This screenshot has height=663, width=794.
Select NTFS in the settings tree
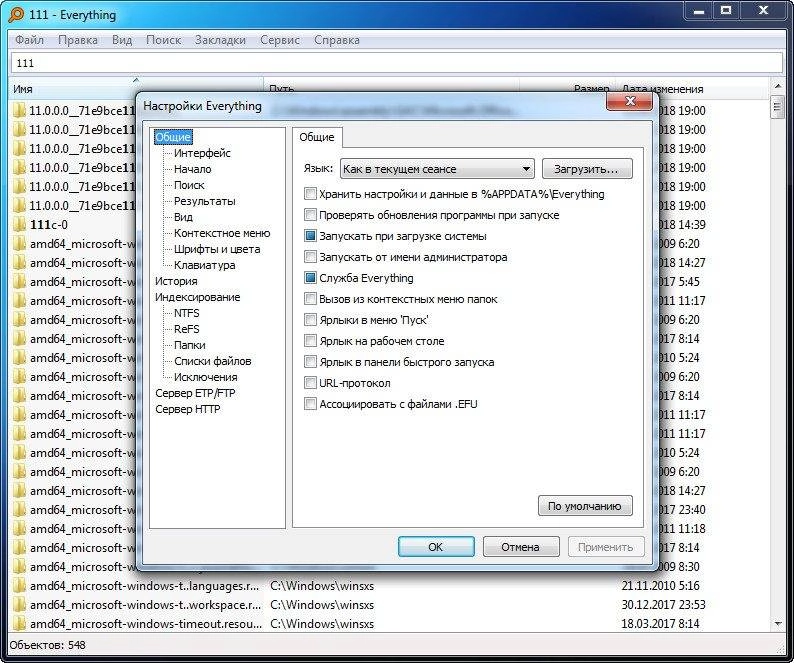click(186, 313)
